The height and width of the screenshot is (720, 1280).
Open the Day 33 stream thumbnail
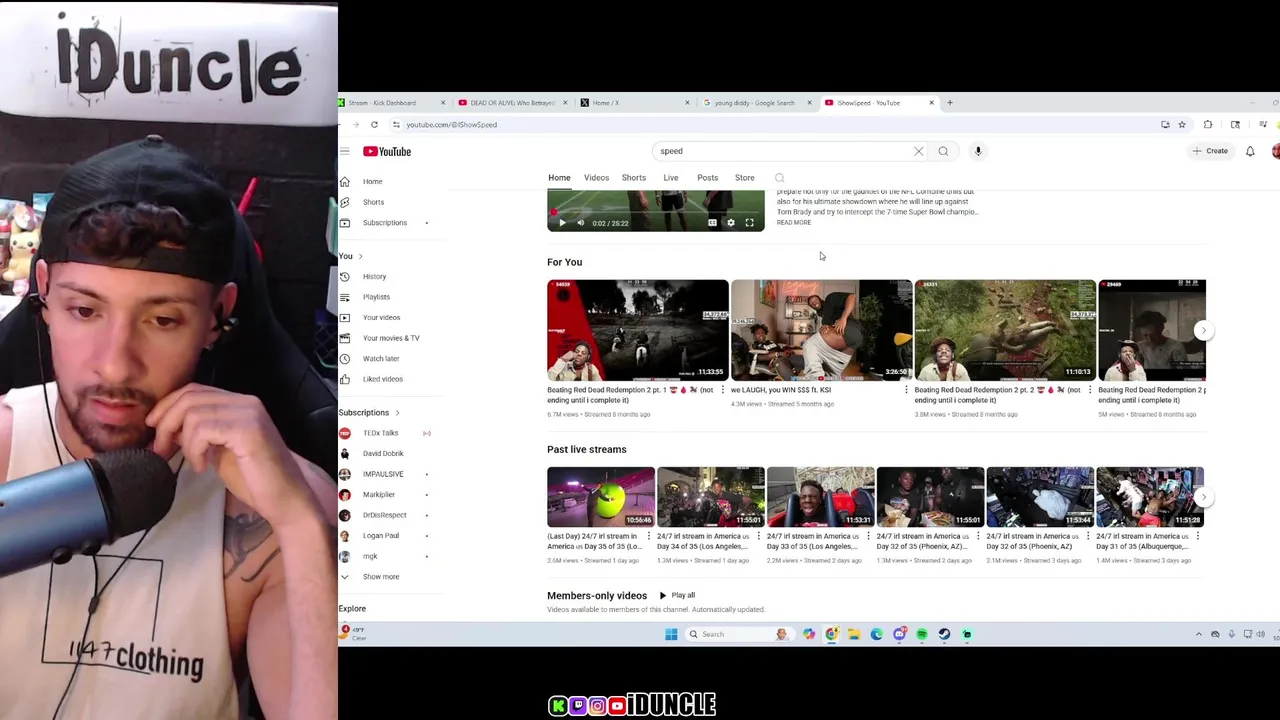(821, 497)
